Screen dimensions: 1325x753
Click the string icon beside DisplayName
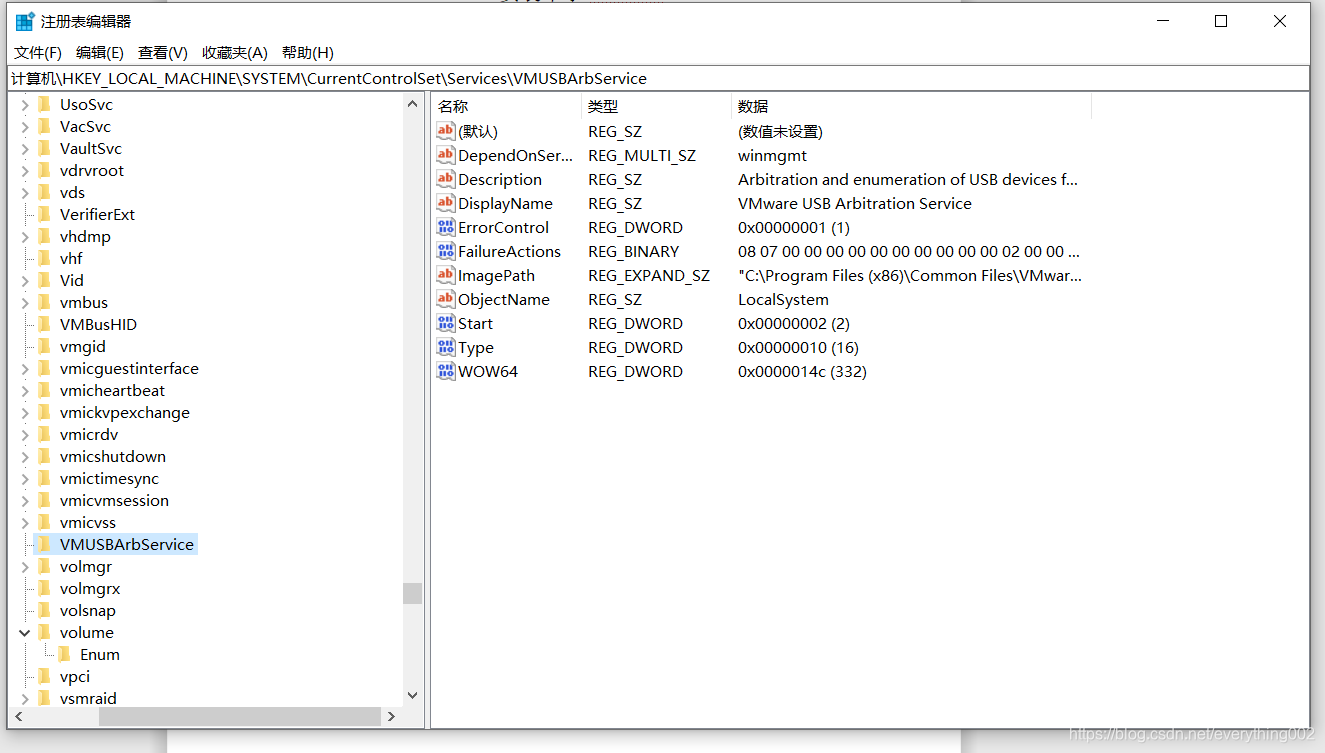point(446,203)
